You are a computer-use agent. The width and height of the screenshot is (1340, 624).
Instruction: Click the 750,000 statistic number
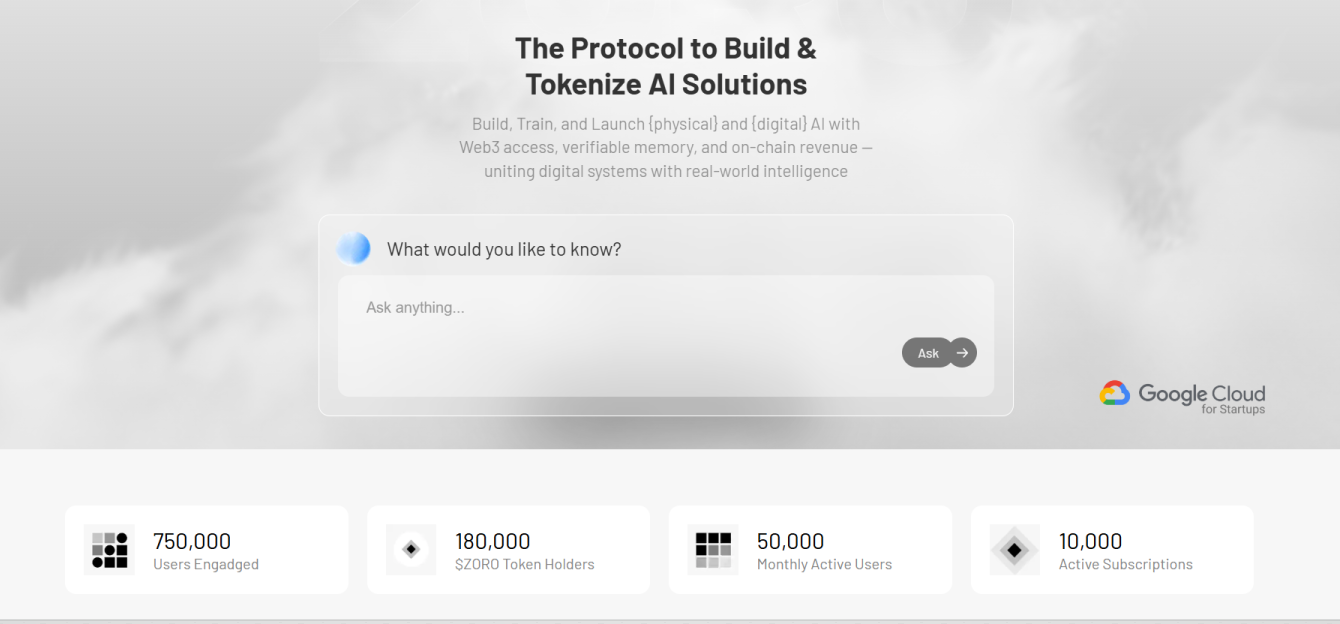click(x=192, y=541)
